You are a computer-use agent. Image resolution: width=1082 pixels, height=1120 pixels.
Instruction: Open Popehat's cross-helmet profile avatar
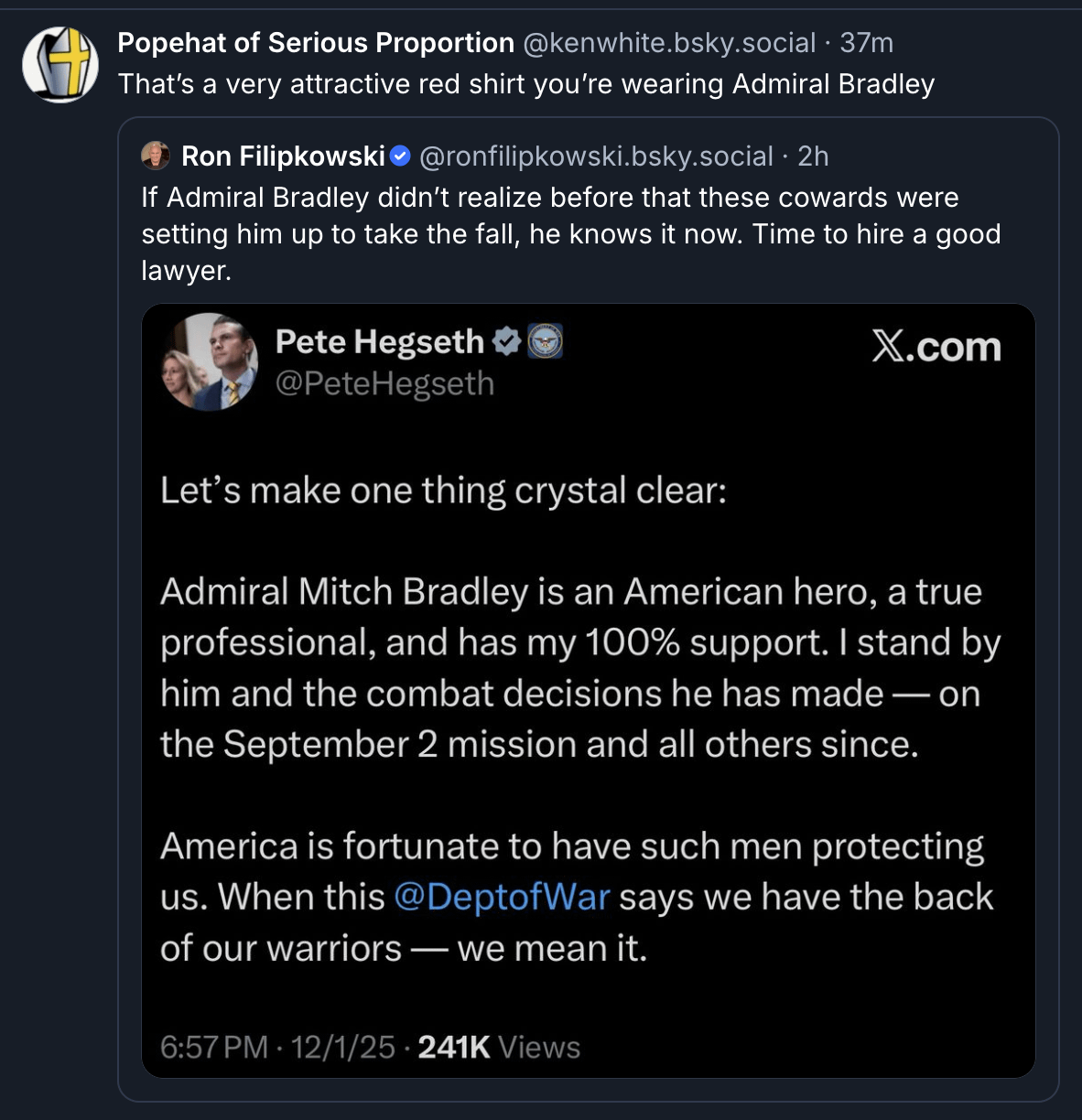(60, 64)
